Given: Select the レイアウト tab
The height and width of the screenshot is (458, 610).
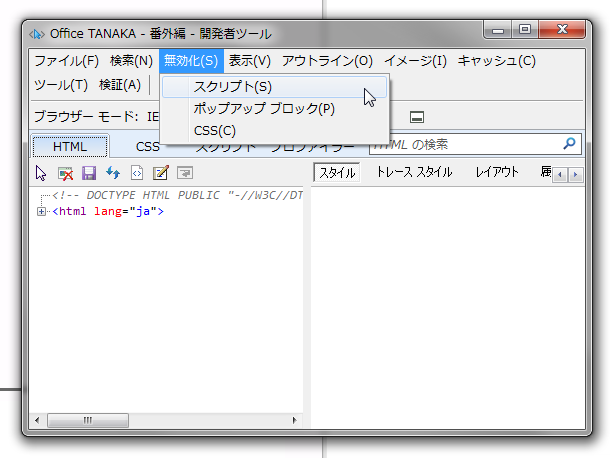Looking at the screenshot, I should pos(497,172).
